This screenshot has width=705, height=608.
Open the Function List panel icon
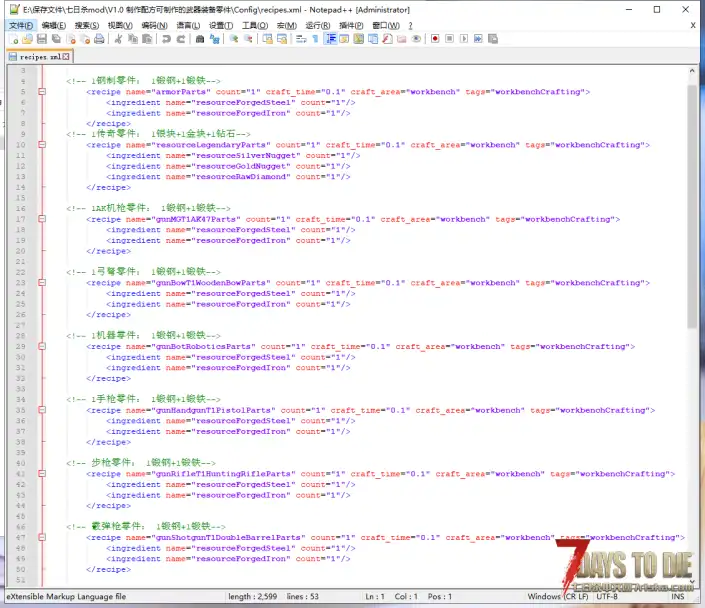pos(388,39)
